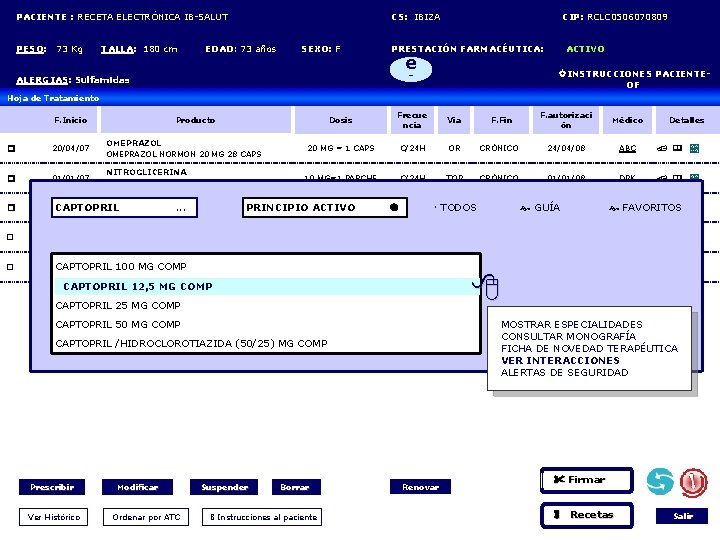The image size is (720, 540).
Task: Select Captopril 25 MG COMP in the list
Action: (x=118, y=305)
